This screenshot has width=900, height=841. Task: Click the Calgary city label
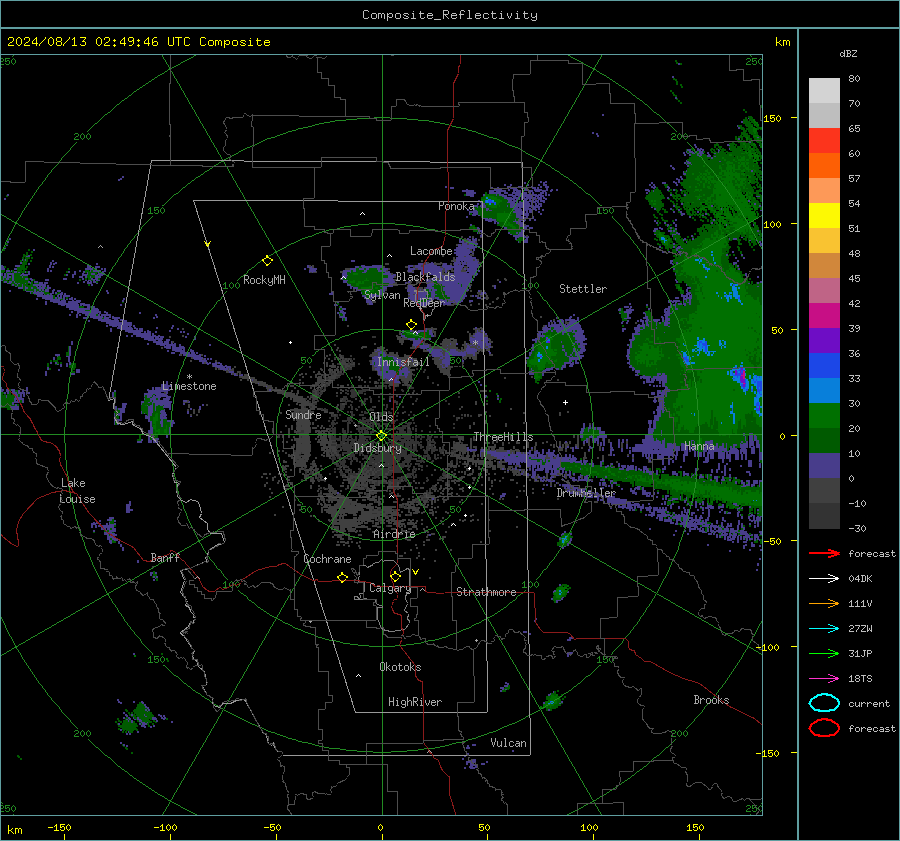(x=390, y=588)
